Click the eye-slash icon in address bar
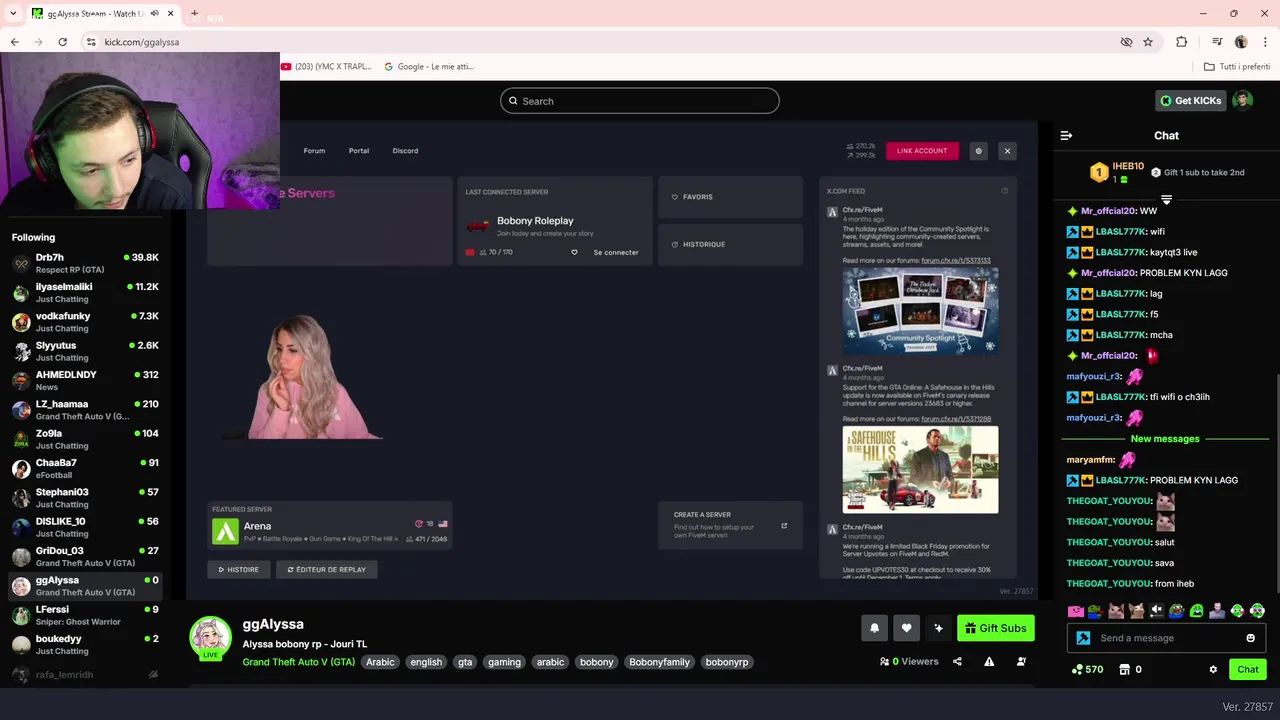Viewport: 1280px width, 720px height. 1126,42
